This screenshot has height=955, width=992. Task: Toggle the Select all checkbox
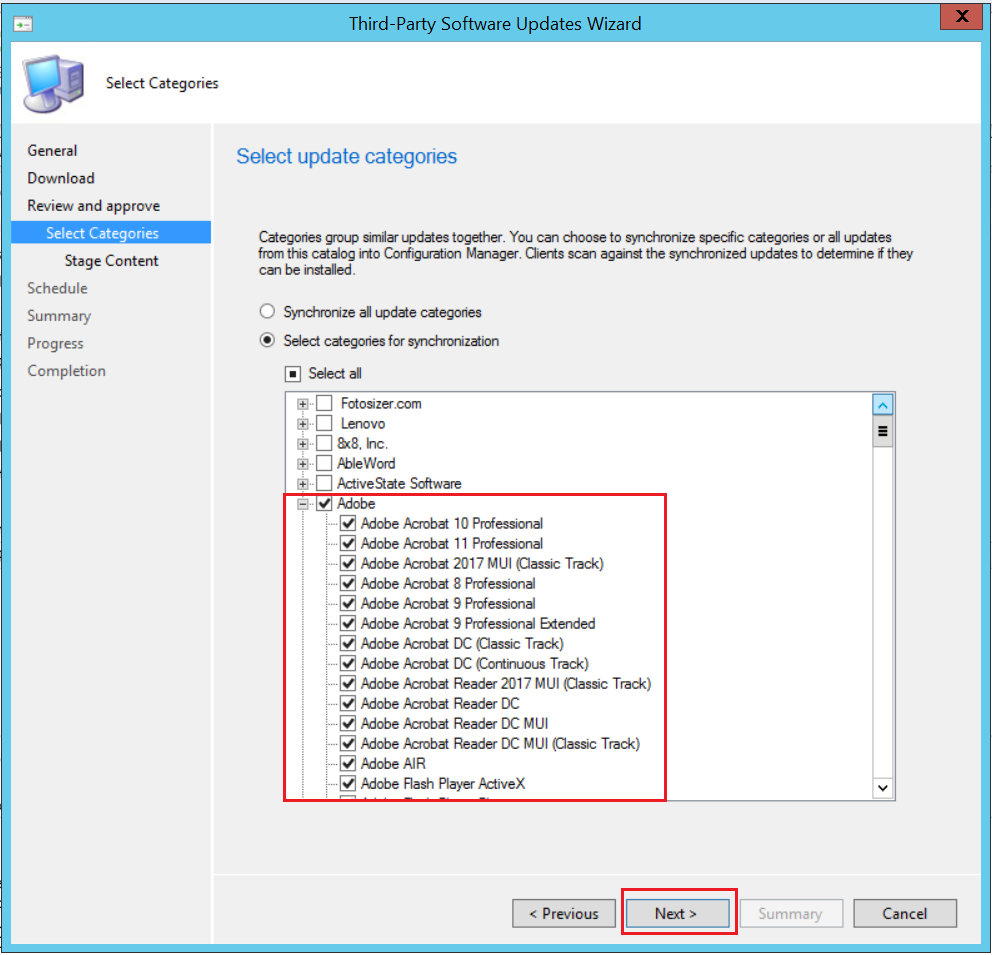tap(292, 374)
